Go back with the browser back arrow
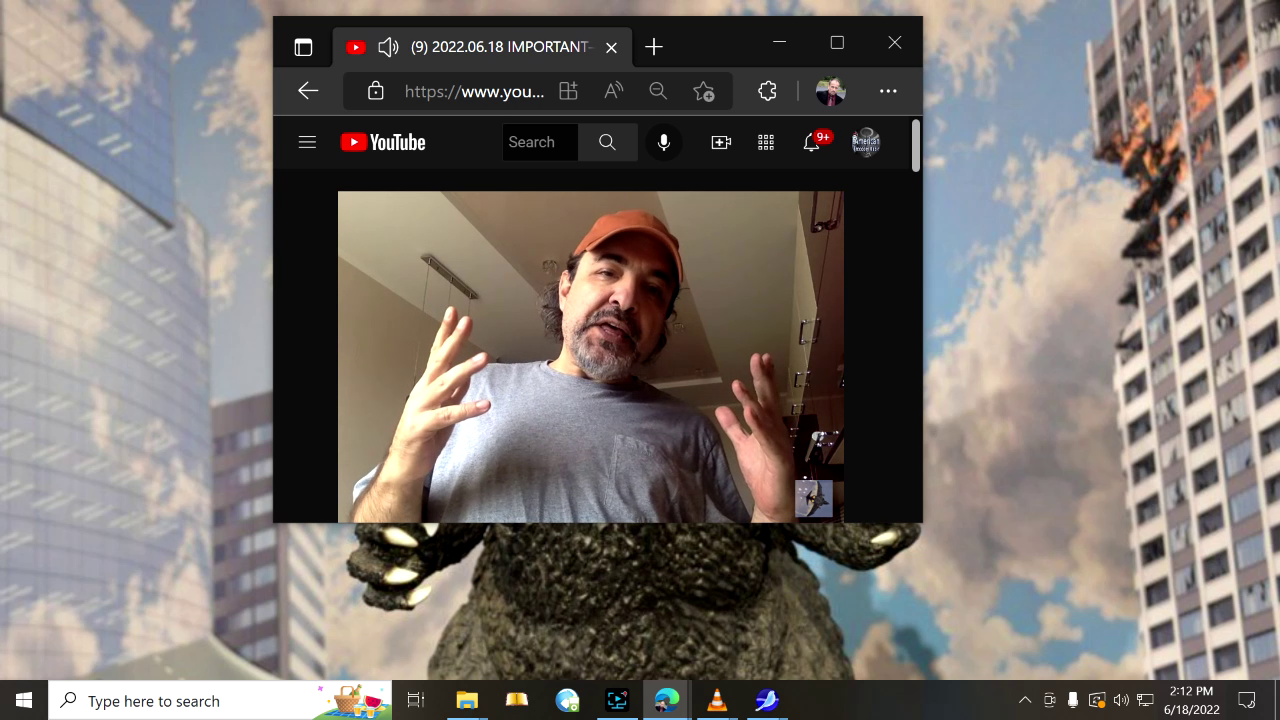Screen dimensions: 1280x720 pyautogui.click(x=308, y=91)
